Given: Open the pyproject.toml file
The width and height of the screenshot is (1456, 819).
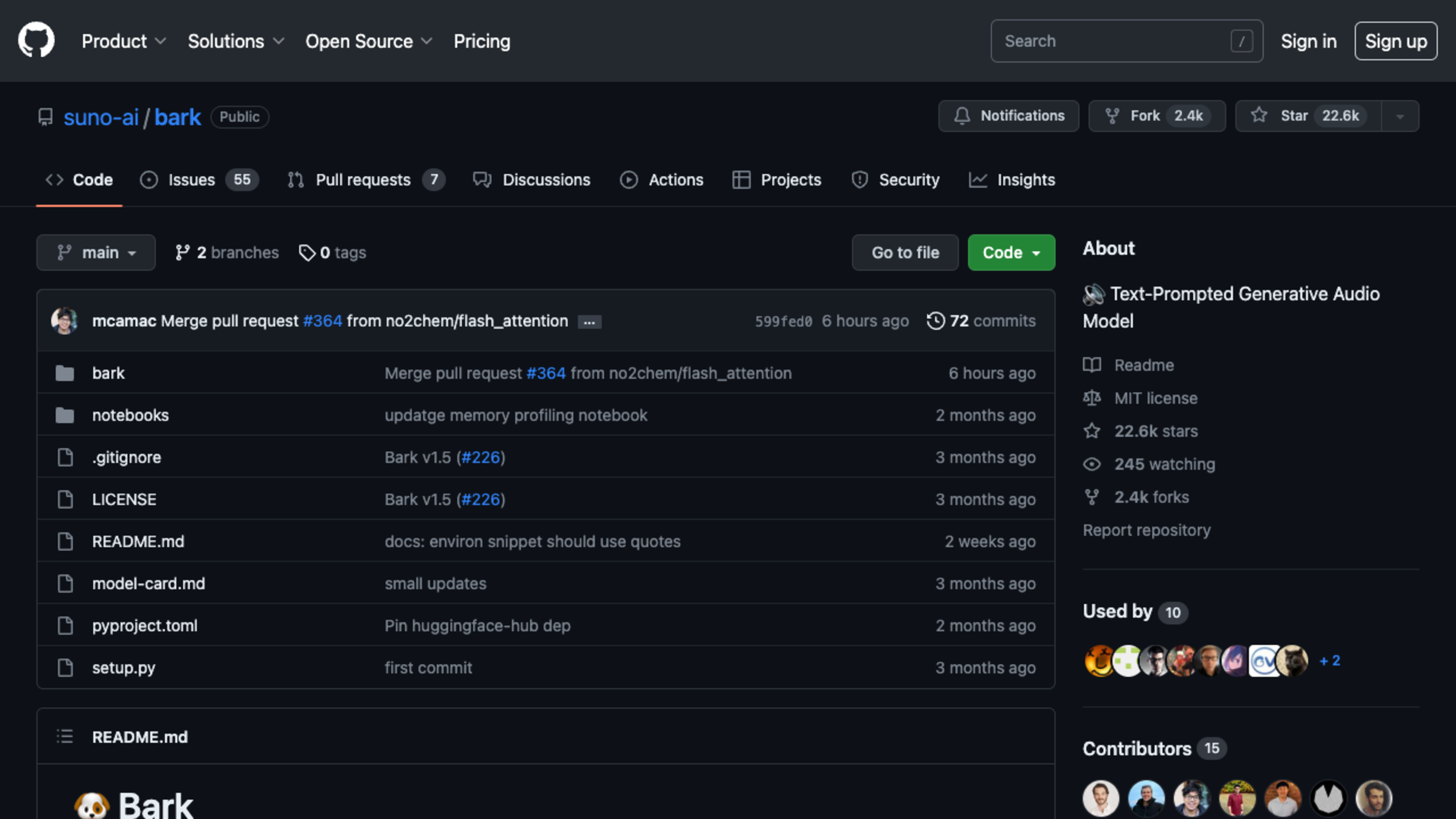Looking at the screenshot, I should (x=145, y=626).
